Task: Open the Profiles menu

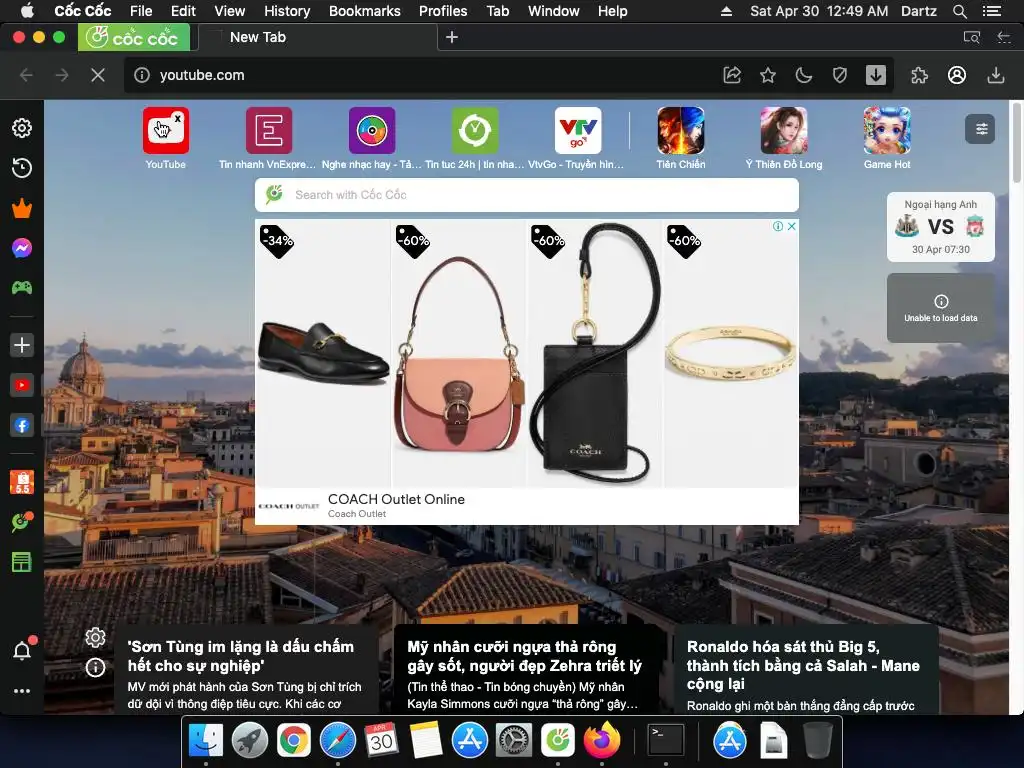Action: pyautogui.click(x=443, y=11)
